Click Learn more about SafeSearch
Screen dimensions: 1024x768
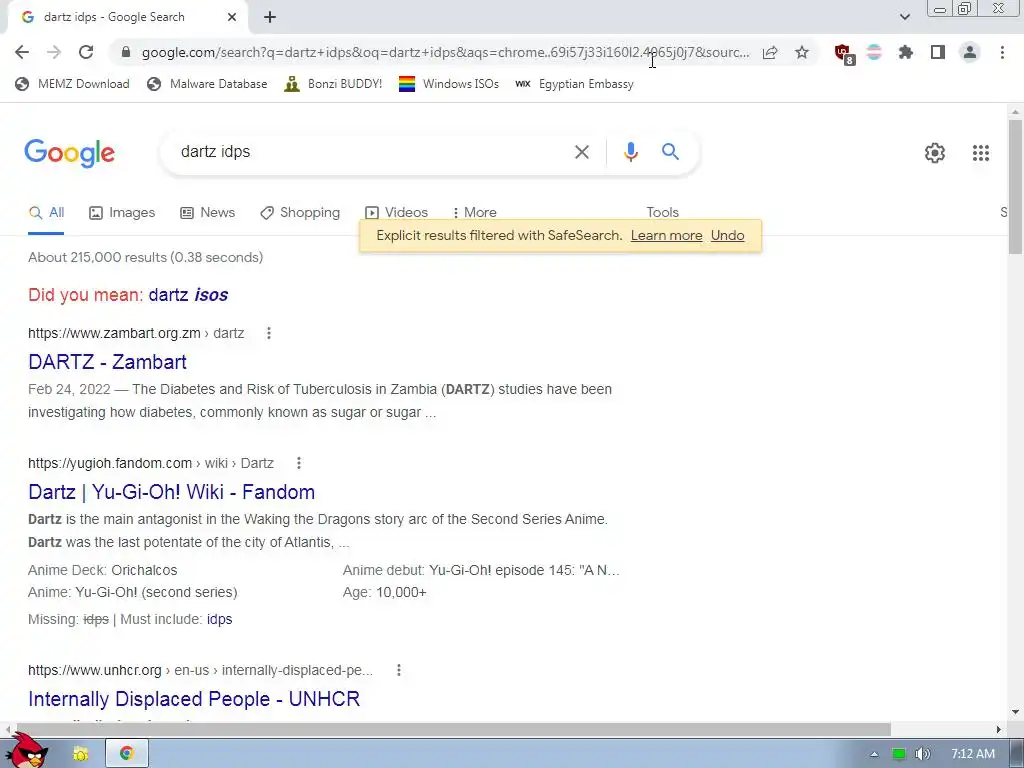tap(666, 236)
